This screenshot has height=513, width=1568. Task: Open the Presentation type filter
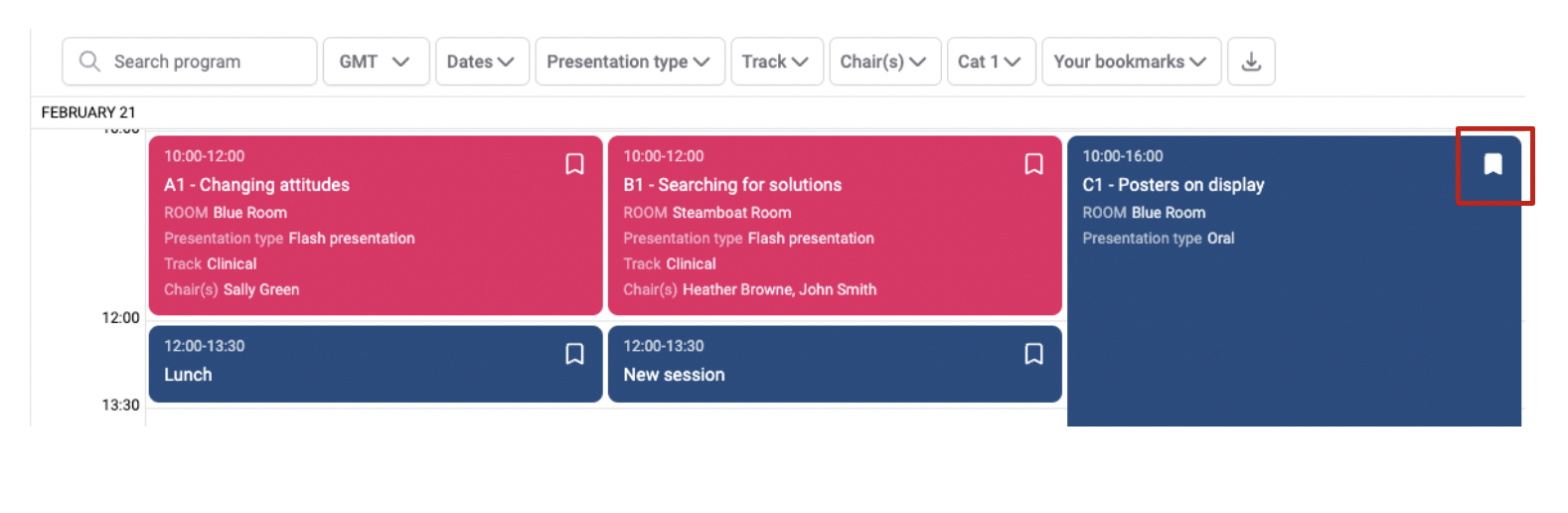[630, 62]
